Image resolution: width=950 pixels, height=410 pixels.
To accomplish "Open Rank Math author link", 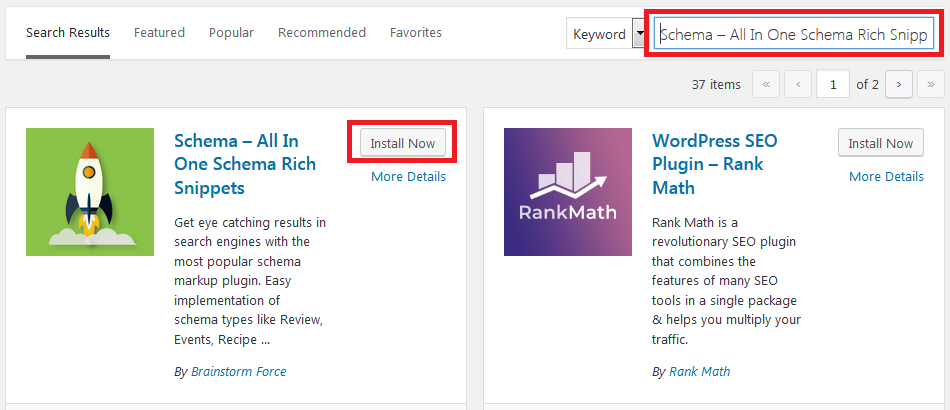I will click(x=700, y=371).
